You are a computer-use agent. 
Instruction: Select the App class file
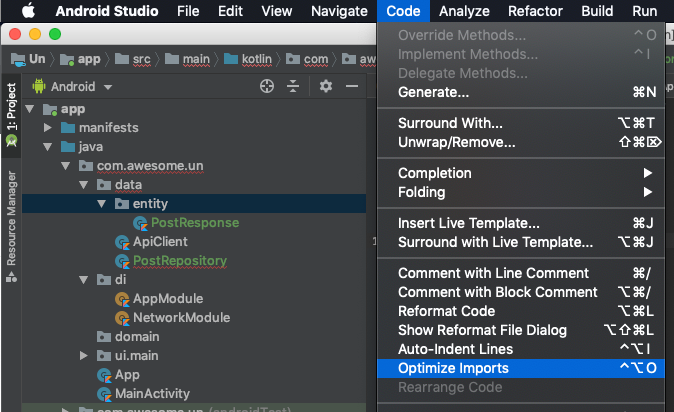tap(127, 375)
